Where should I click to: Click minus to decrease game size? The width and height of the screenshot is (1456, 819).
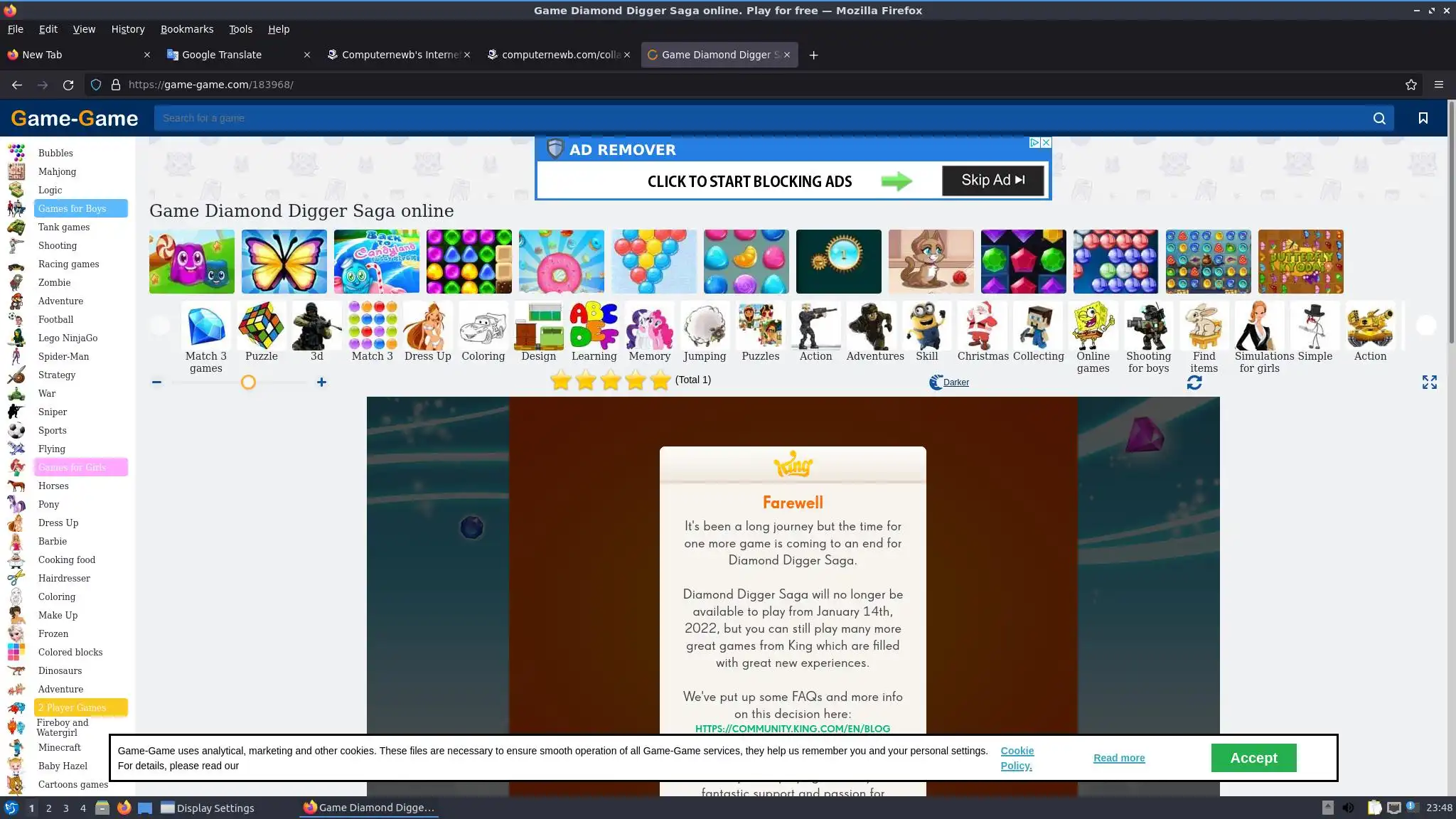coord(156,382)
